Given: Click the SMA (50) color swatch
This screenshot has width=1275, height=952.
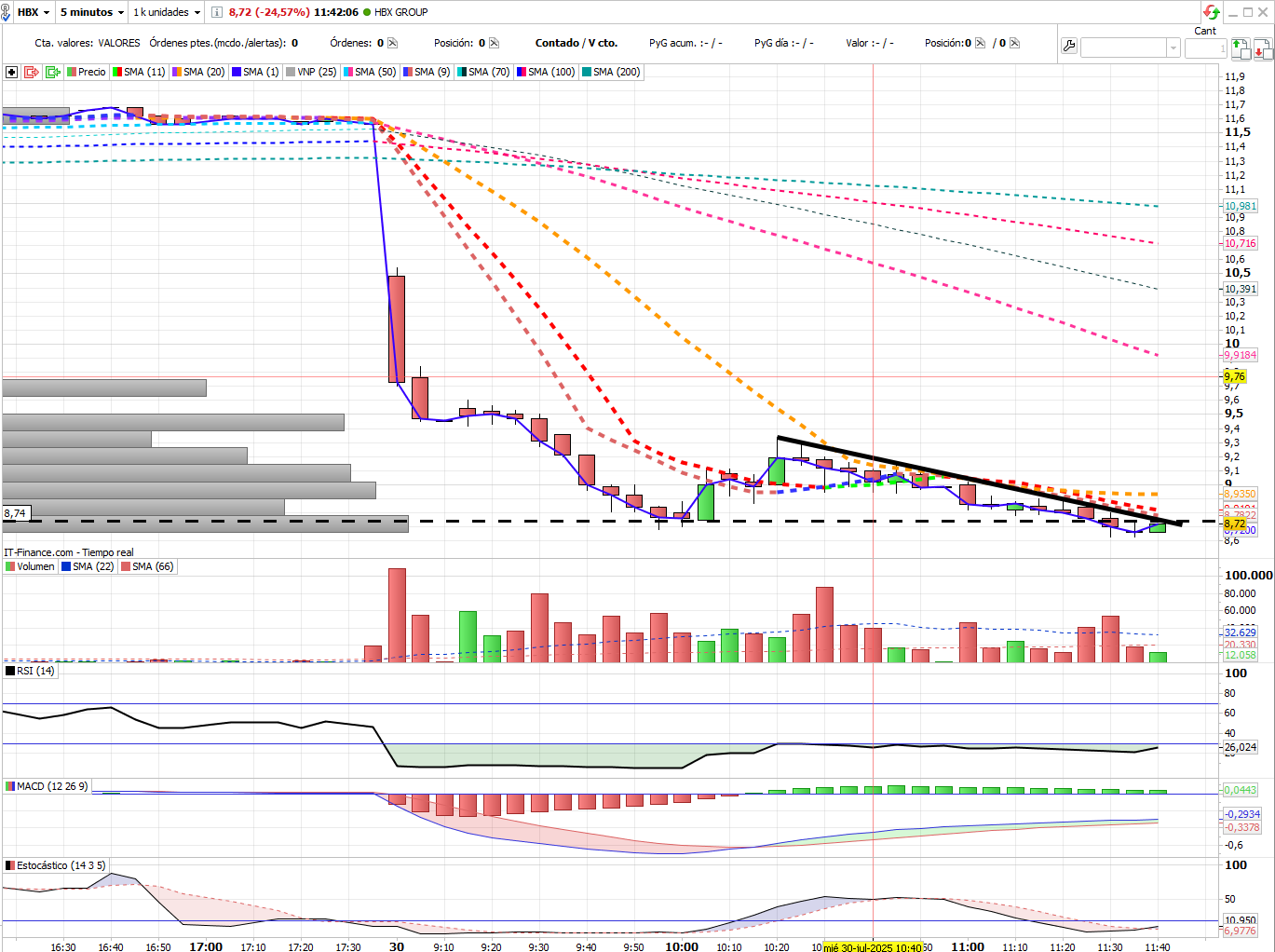Looking at the screenshot, I should pos(348,72).
